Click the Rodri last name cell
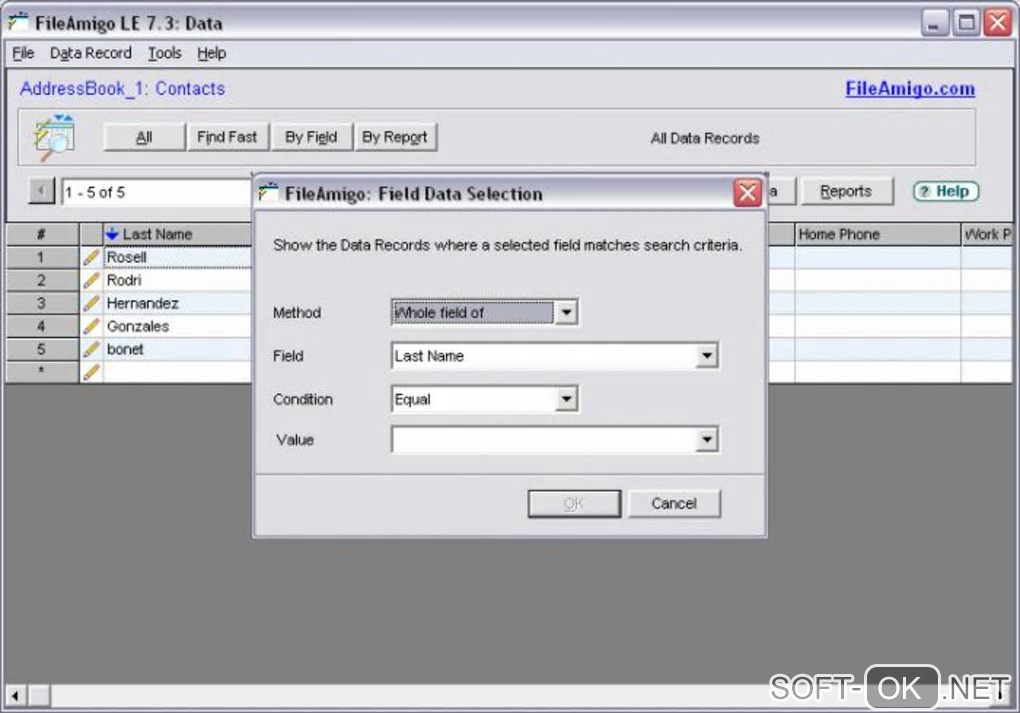Screen dimensions: 1020x713 tap(178, 280)
